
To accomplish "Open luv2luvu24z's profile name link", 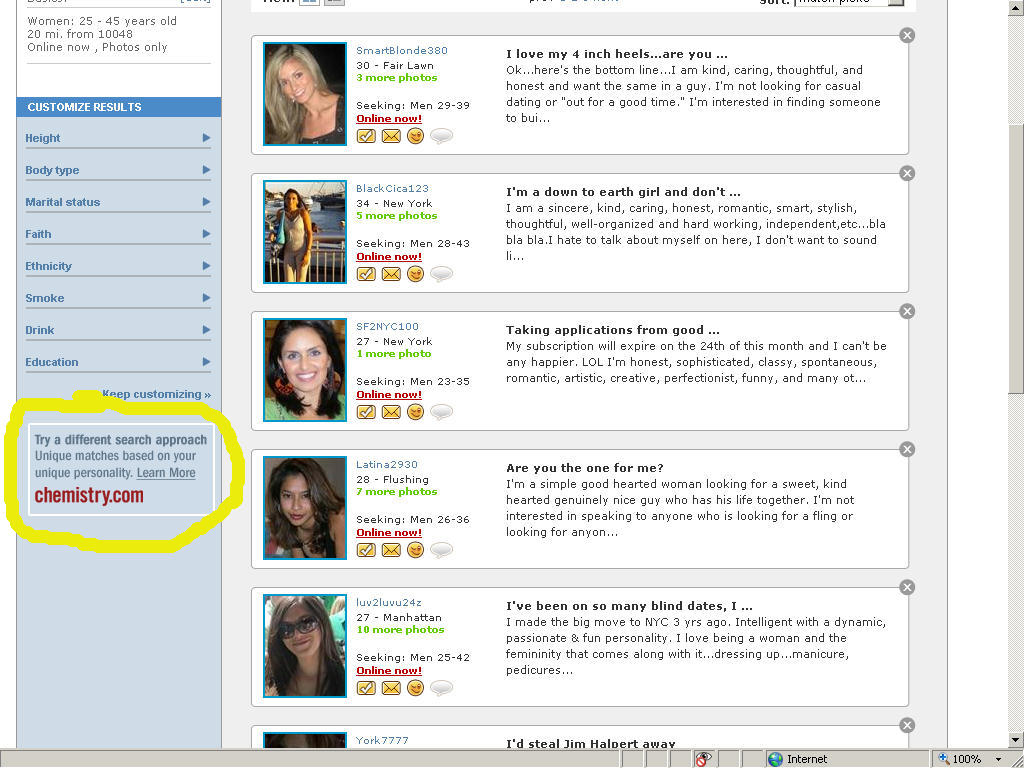I will click(x=389, y=602).
